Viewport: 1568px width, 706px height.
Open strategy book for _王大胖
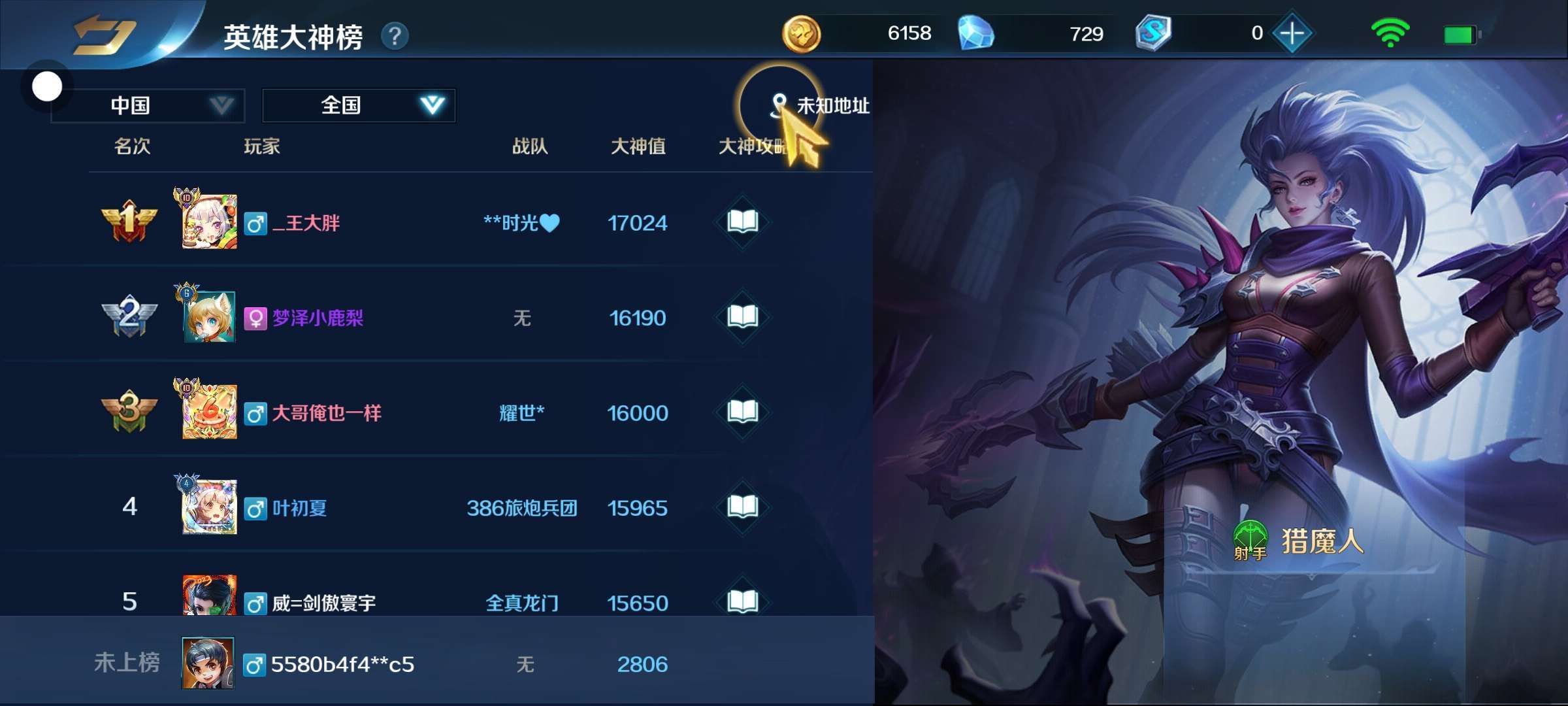(742, 222)
